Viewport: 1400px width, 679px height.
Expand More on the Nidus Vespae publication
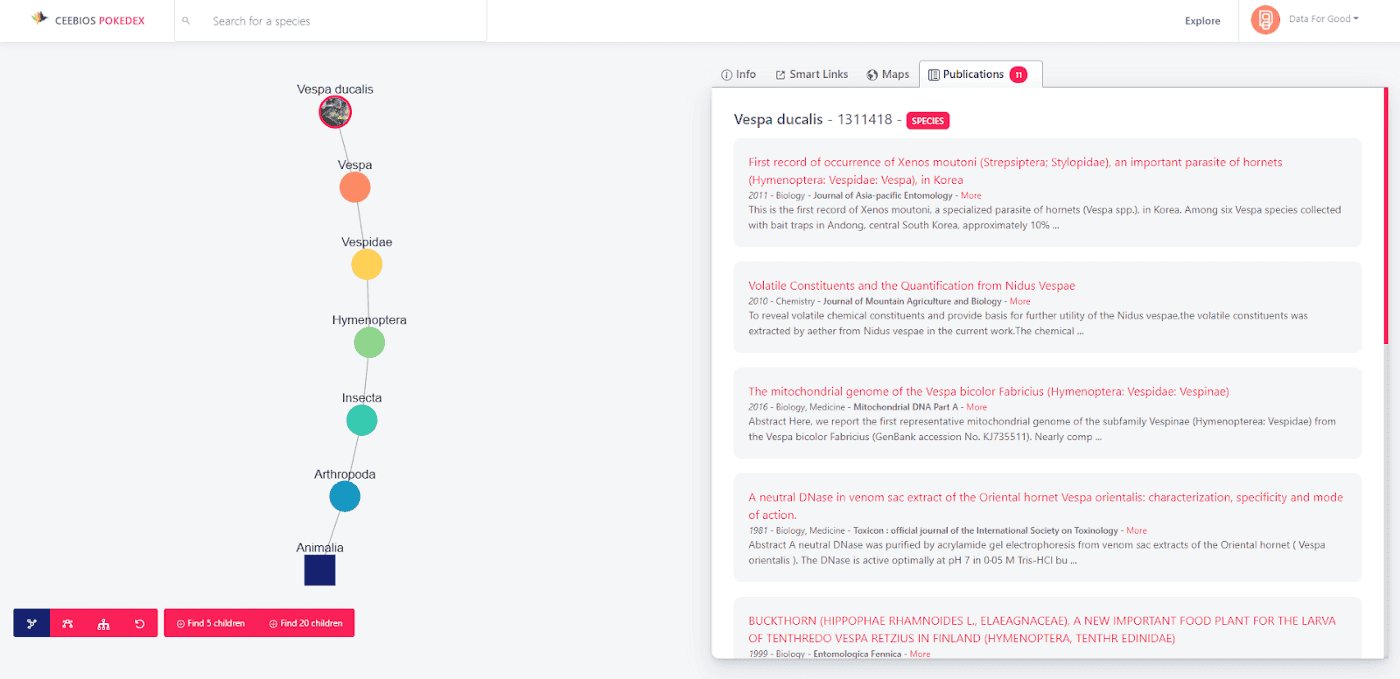click(x=1019, y=301)
